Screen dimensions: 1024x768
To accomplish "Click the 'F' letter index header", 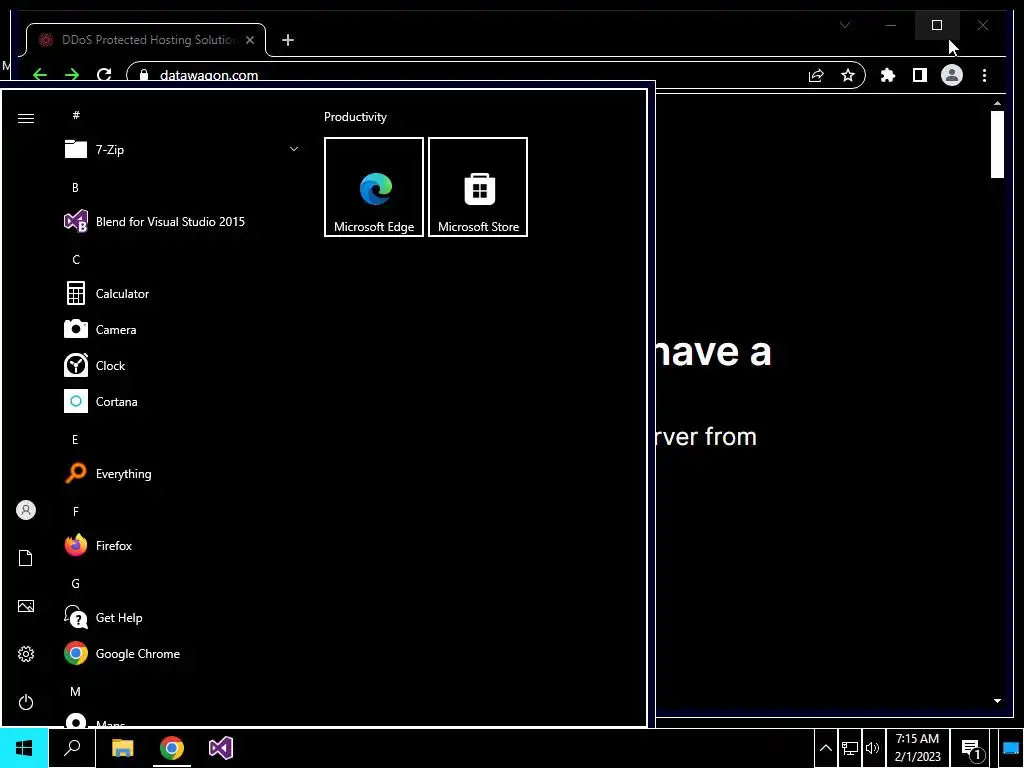I will [x=75, y=511].
